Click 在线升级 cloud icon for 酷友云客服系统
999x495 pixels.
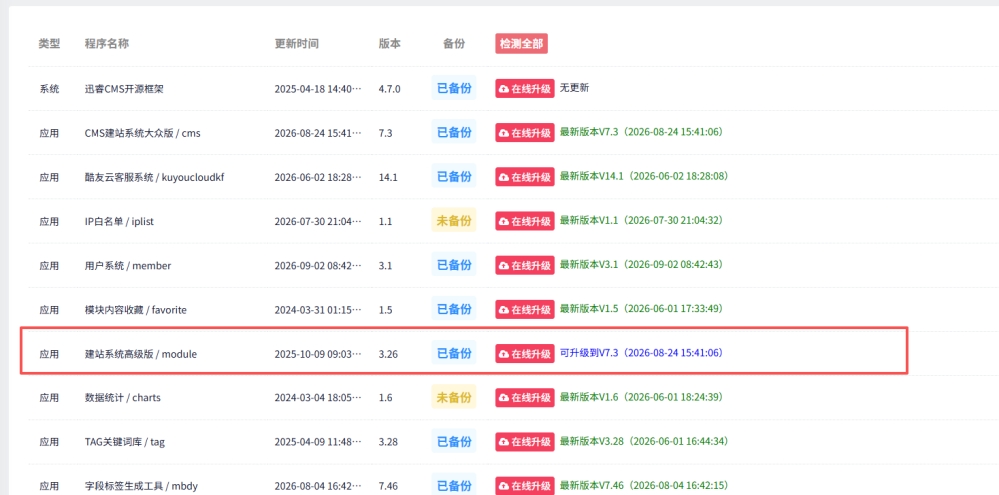click(x=503, y=177)
